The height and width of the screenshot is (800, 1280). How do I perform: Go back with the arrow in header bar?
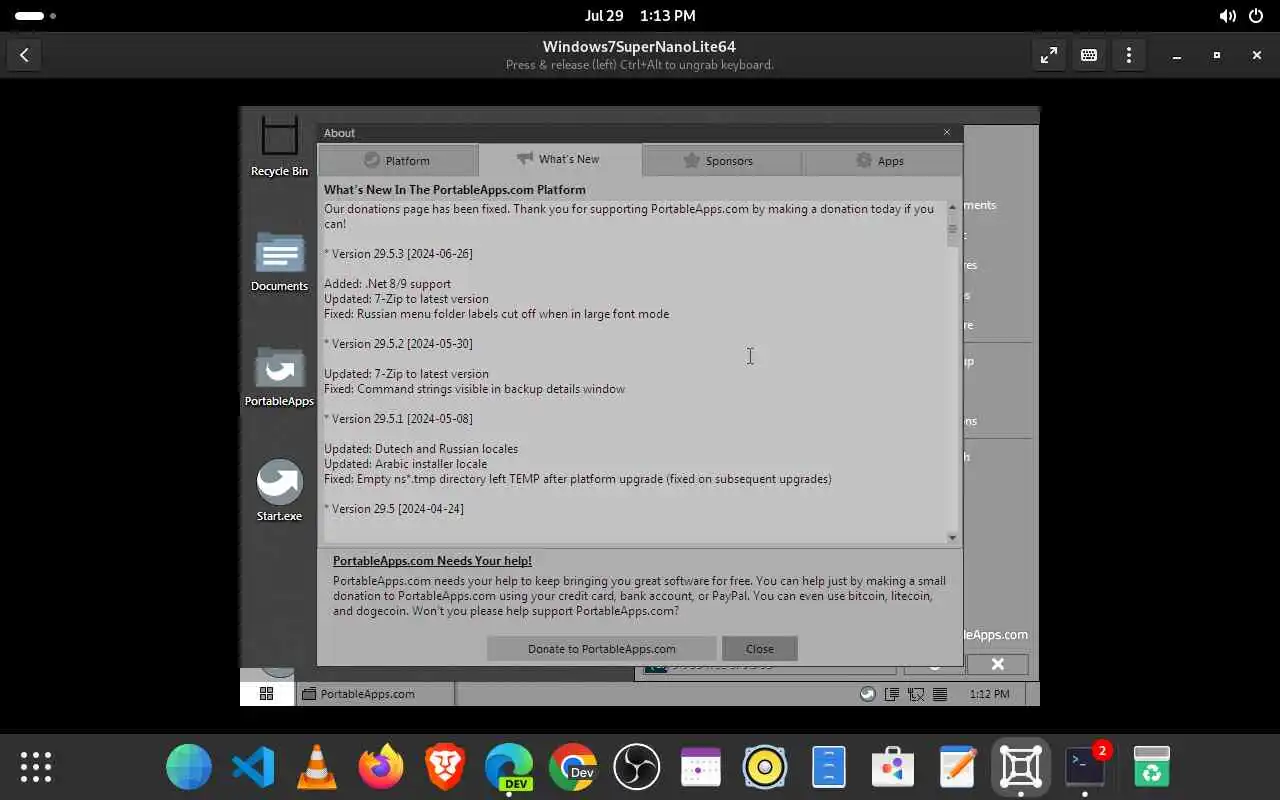(24, 55)
